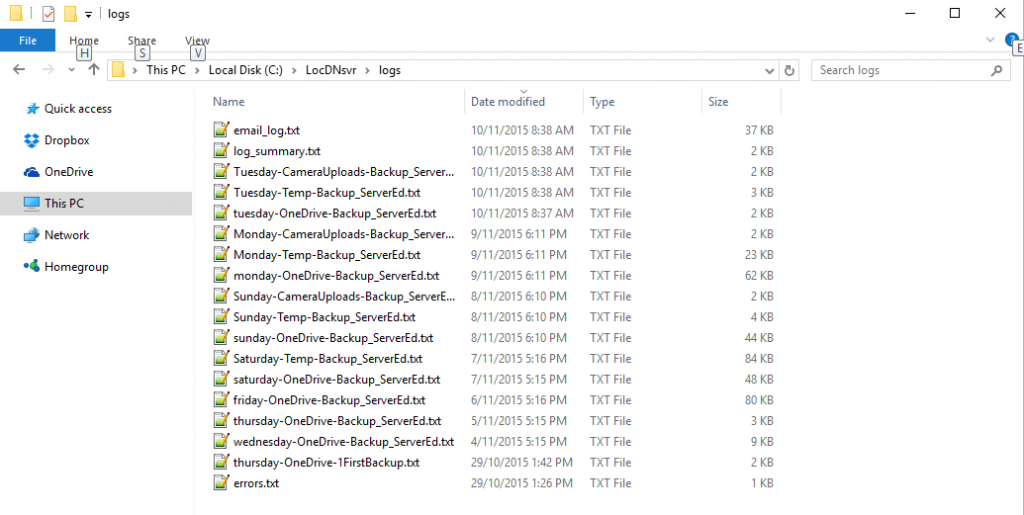Image resolution: width=1024 pixels, height=515 pixels.
Task: Open the recent locations dropdown arrow
Action: (x=71, y=70)
